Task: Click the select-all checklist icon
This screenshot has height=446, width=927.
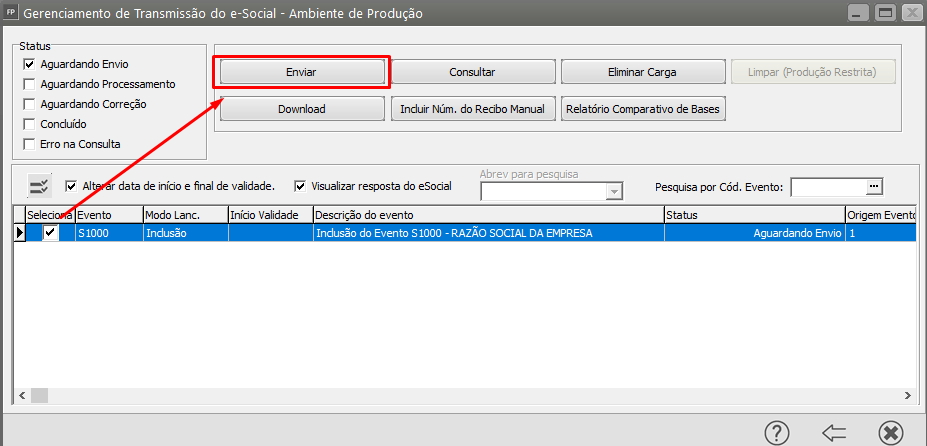Action: pyautogui.click(x=39, y=186)
